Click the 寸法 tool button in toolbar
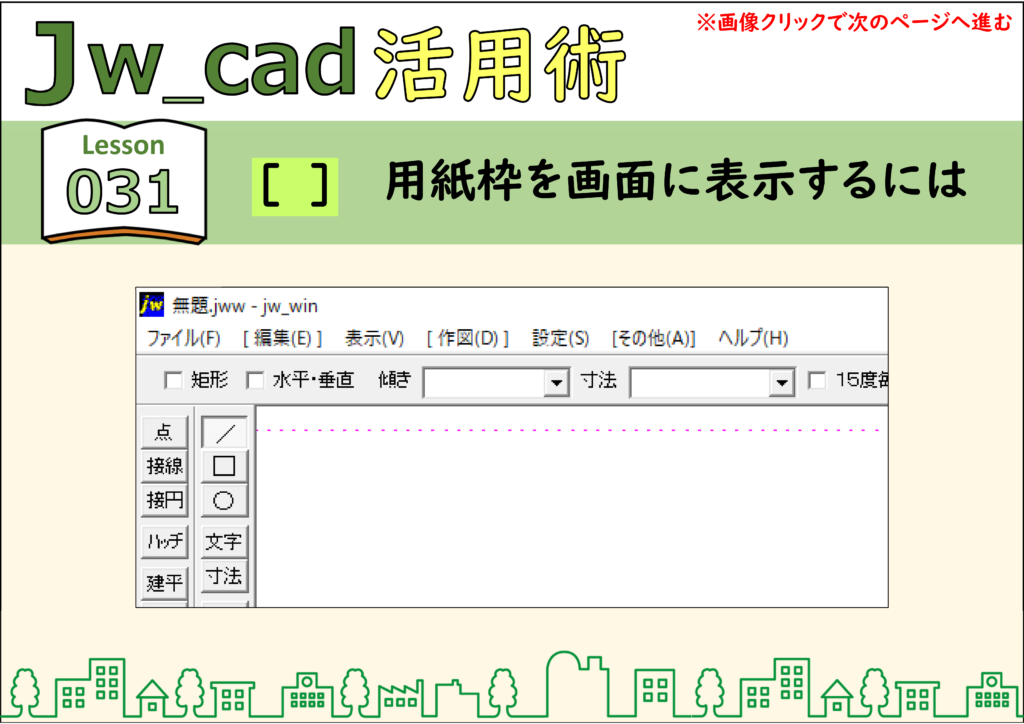 [x=224, y=576]
